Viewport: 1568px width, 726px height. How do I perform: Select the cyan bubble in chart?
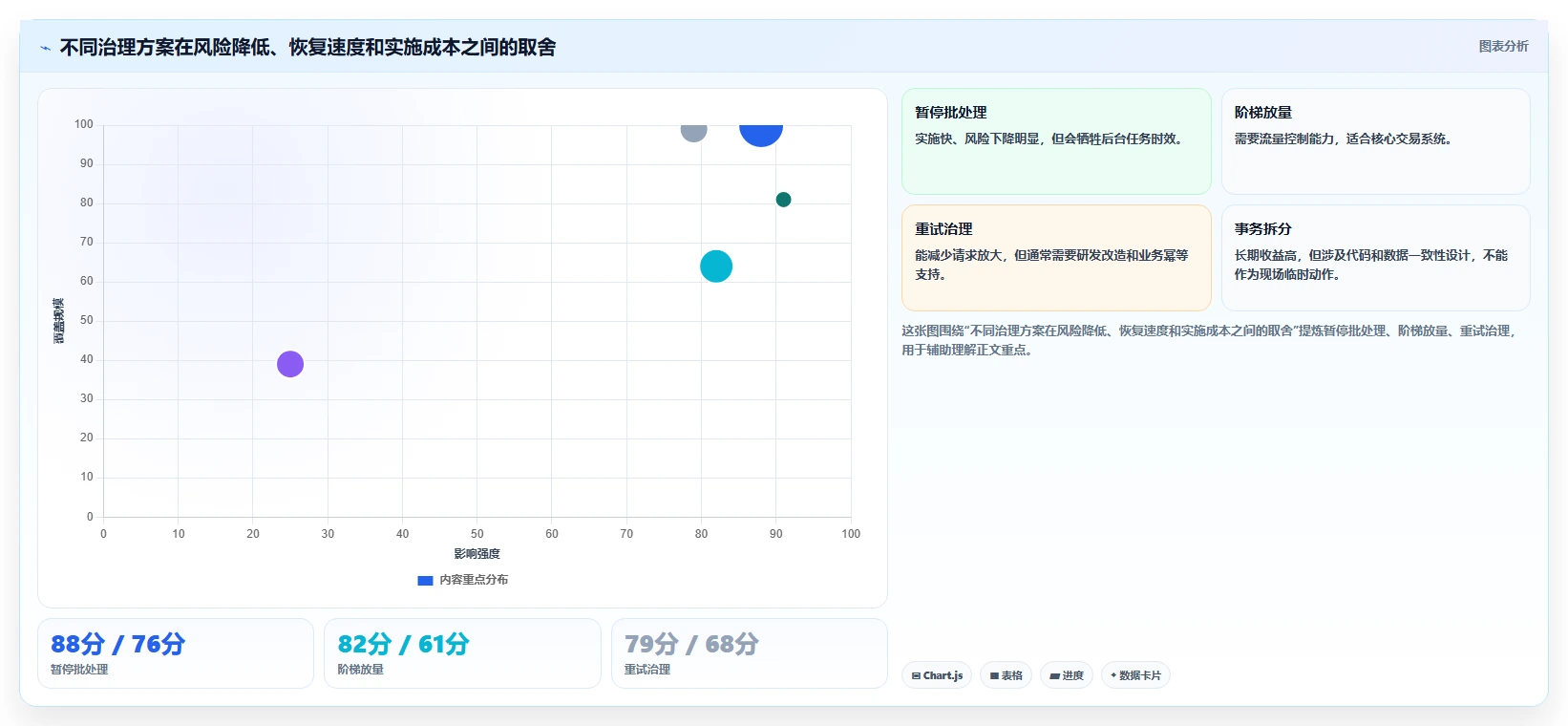(716, 266)
